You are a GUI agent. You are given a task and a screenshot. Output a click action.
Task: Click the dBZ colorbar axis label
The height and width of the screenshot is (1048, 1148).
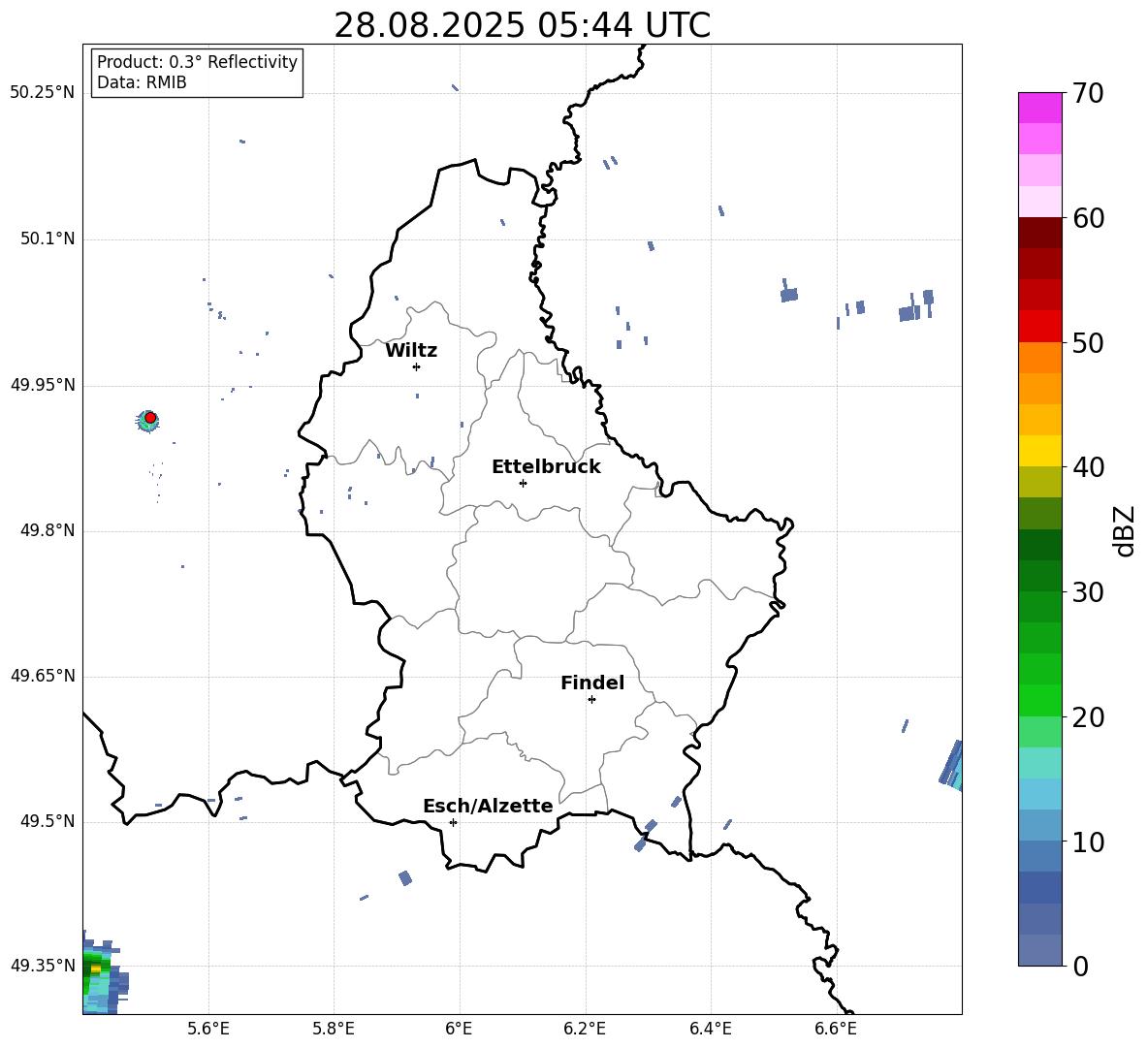[x=1126, y=530]
